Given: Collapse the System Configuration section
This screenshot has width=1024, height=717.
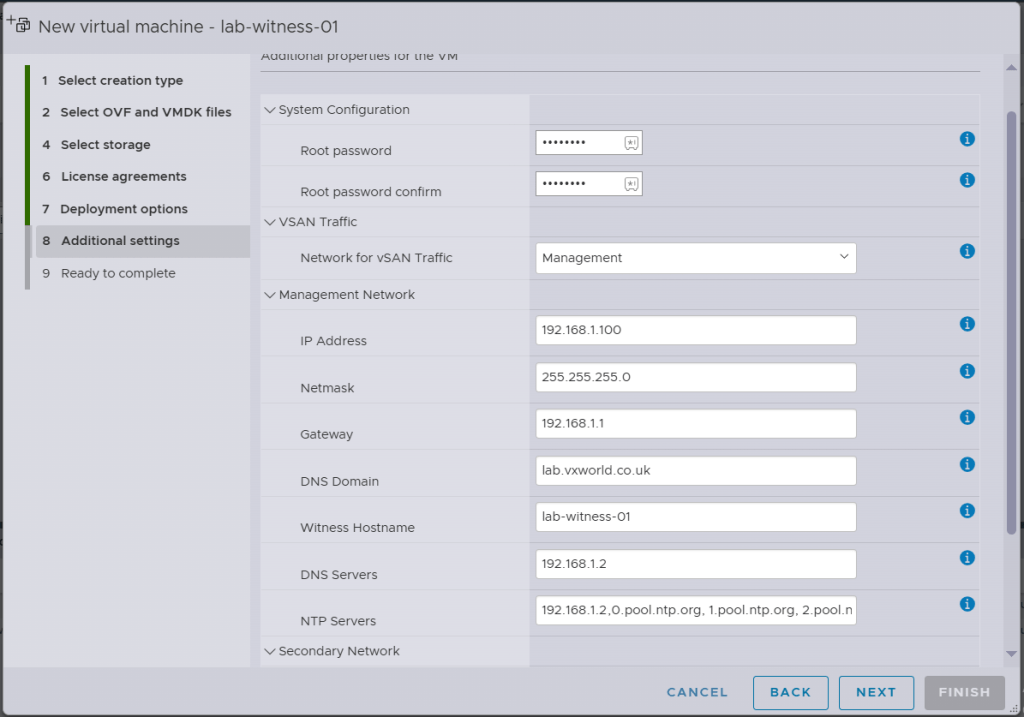Looking at the screenshot, I should [x=270, y=110].
